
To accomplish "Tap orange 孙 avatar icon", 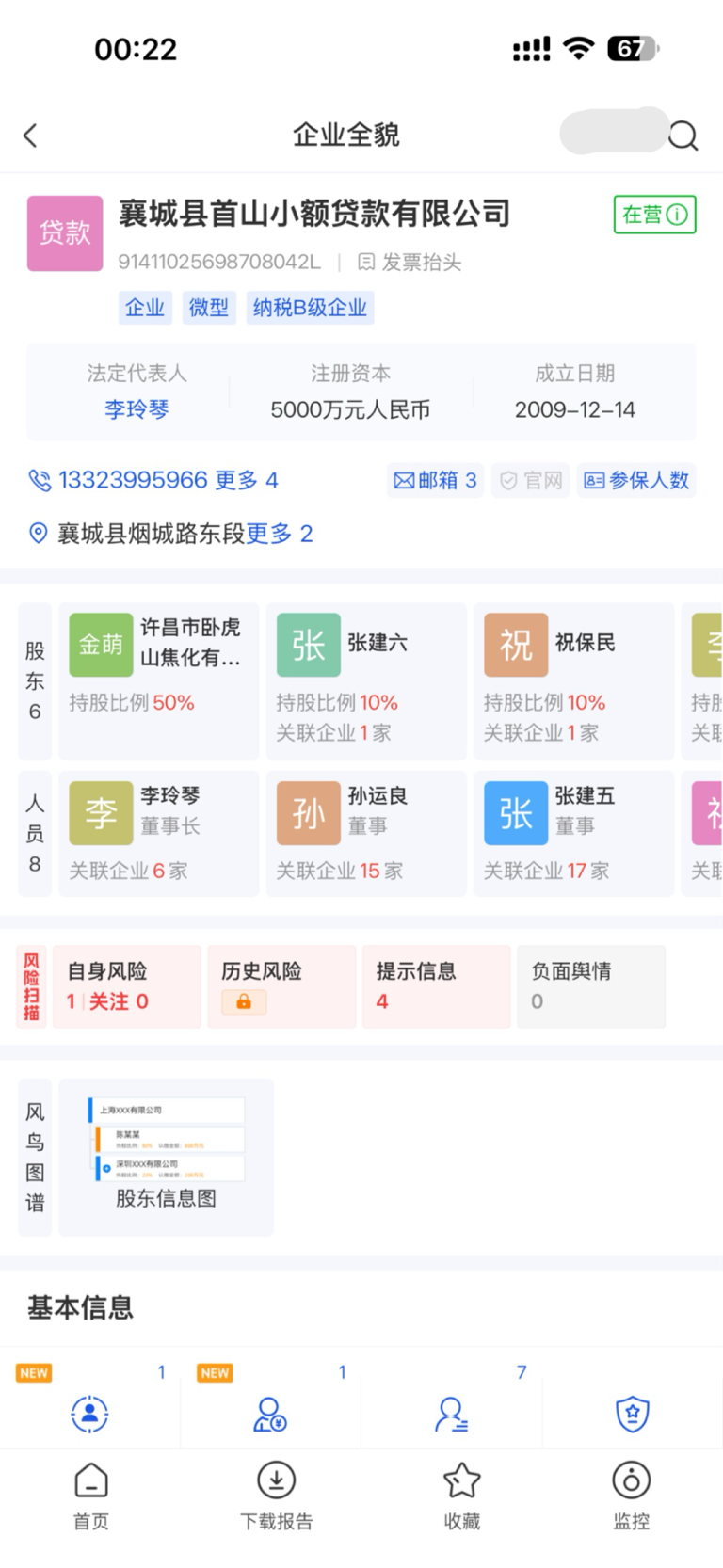I will (x=308, y=813).
